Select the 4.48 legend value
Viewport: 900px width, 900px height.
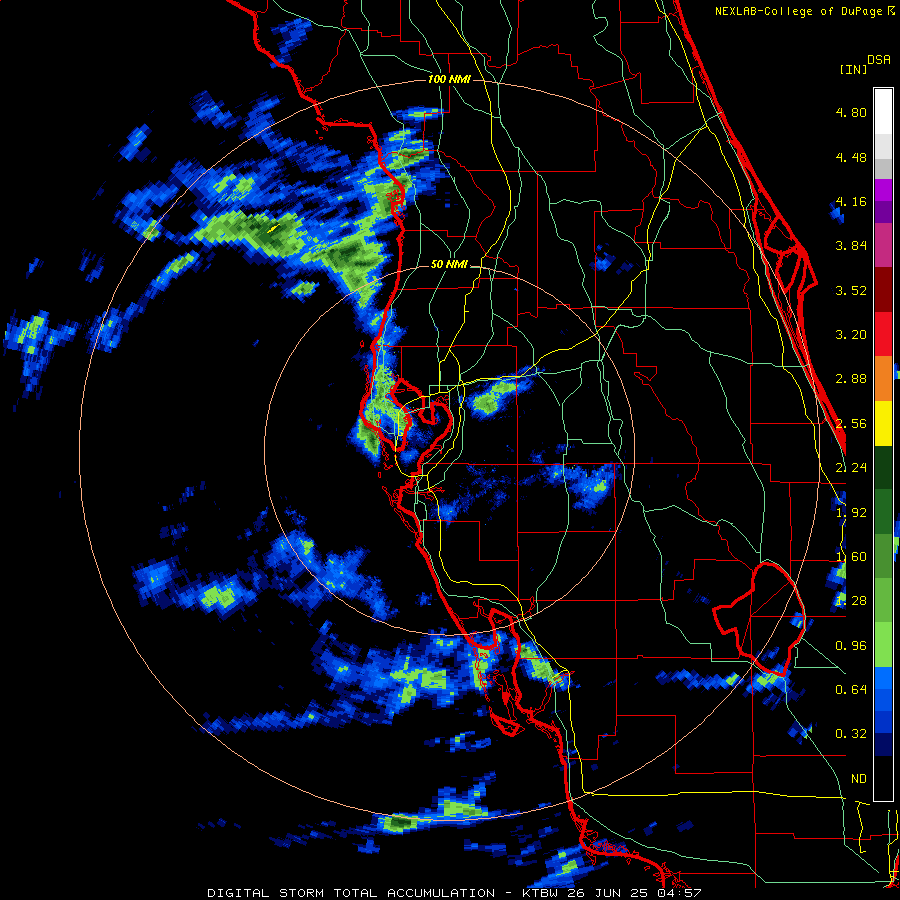pos(851,157)
